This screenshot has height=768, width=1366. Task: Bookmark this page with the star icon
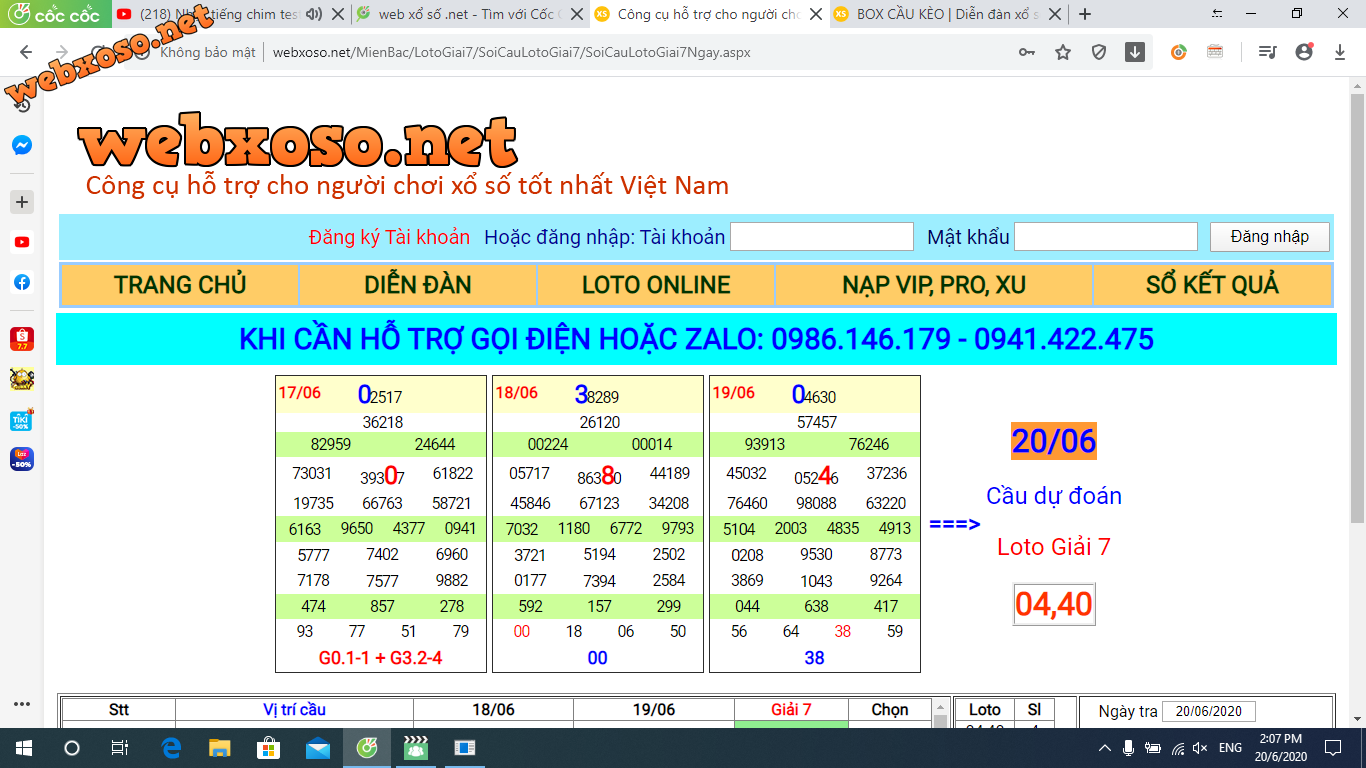pyautogui.click(x=1063, y=52)
